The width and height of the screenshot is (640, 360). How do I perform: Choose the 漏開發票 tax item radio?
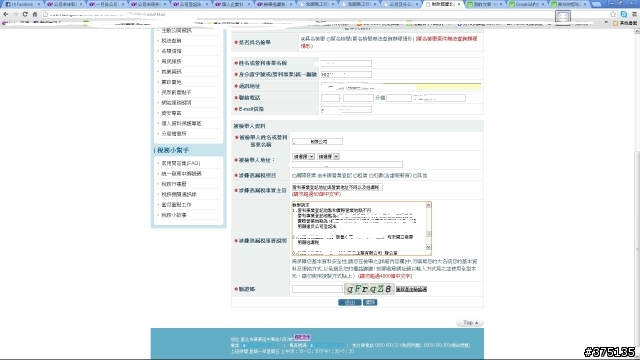[294, 176]
